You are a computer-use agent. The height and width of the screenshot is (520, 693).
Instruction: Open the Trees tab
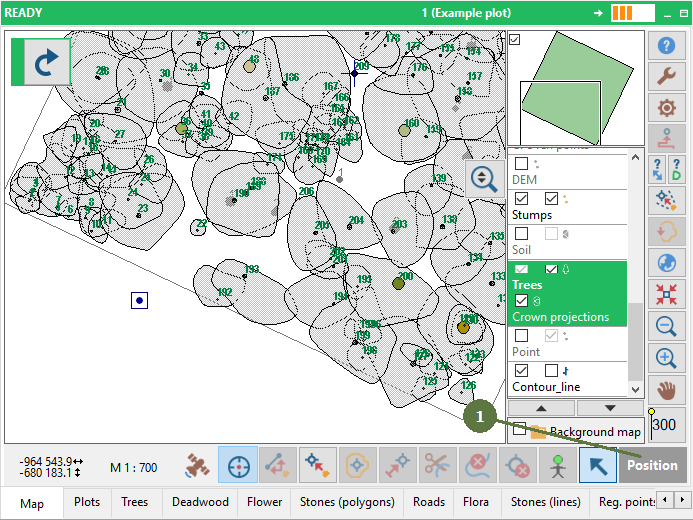click(135, 502)
